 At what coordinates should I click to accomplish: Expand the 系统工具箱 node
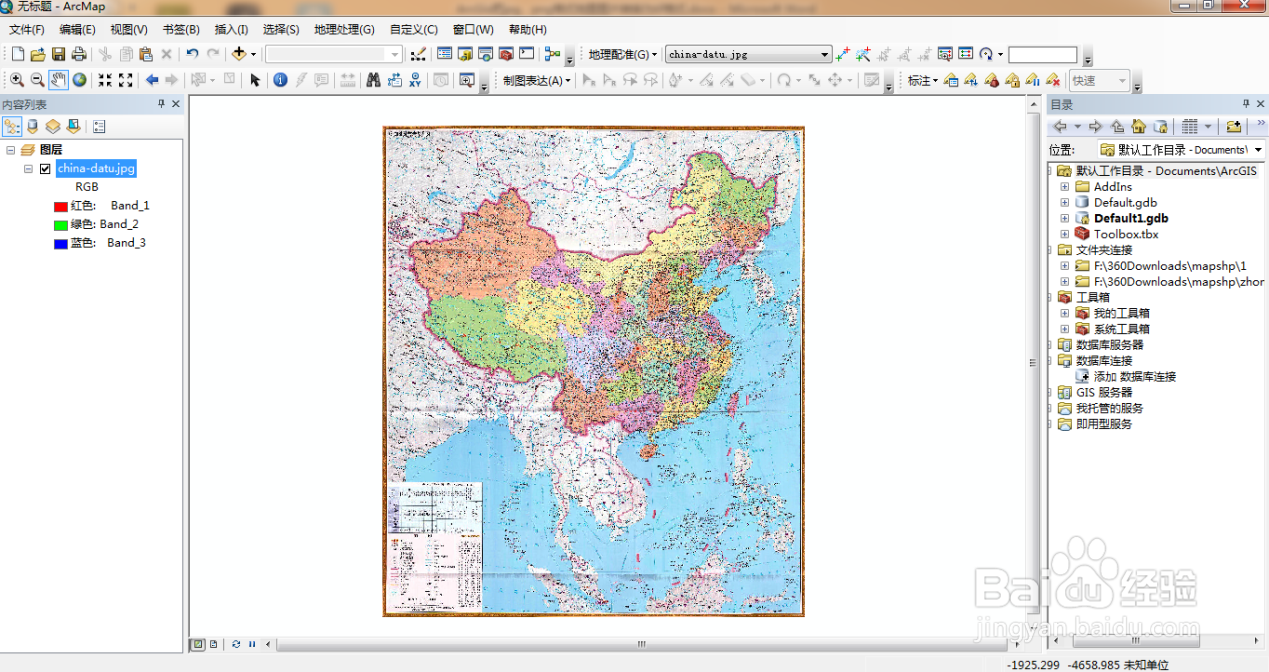1065,329
